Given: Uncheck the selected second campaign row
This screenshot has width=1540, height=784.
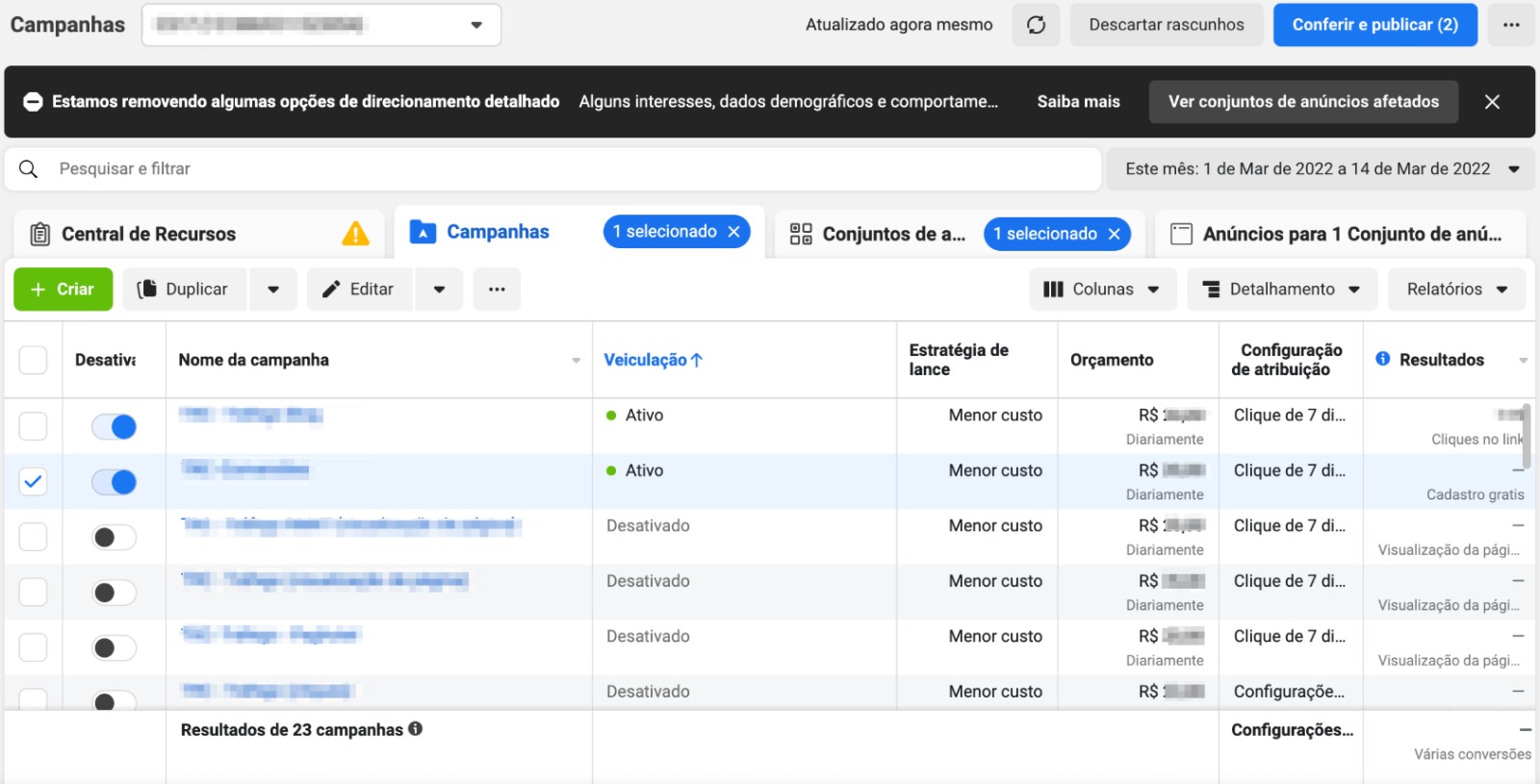Looking at the screenshot, I should click(33, 482).
